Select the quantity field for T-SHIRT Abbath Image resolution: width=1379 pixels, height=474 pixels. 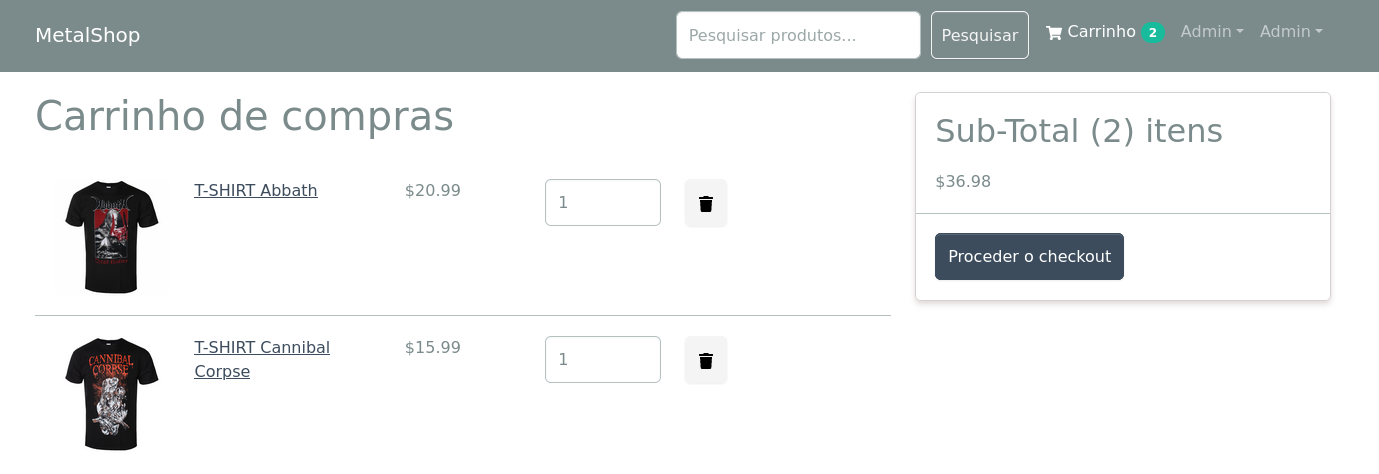(x=602, y=203)
